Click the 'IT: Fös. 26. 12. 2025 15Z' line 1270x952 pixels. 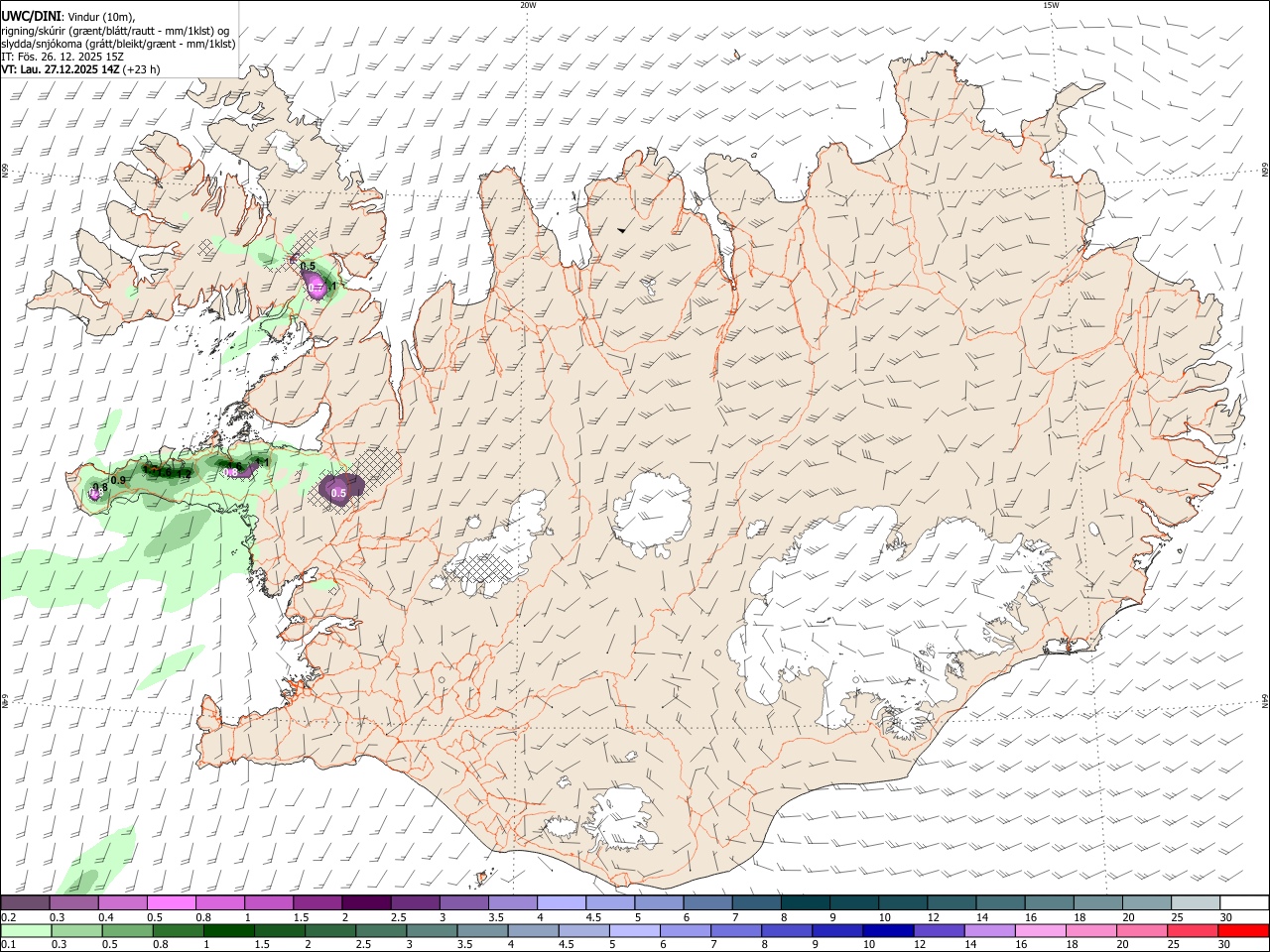(63, 57)
